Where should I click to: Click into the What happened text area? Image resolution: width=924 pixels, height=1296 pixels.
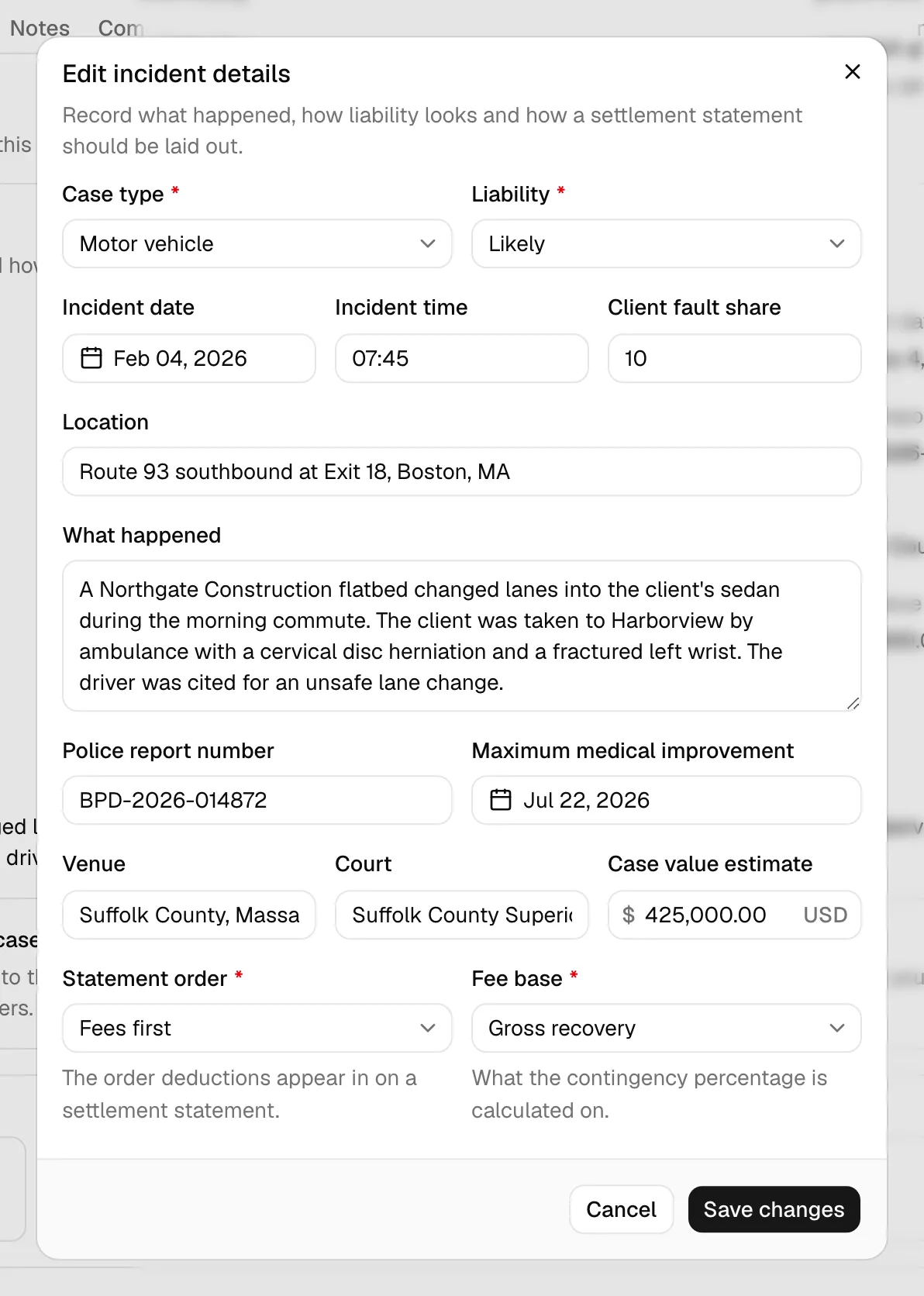click(x=462, y=636)
